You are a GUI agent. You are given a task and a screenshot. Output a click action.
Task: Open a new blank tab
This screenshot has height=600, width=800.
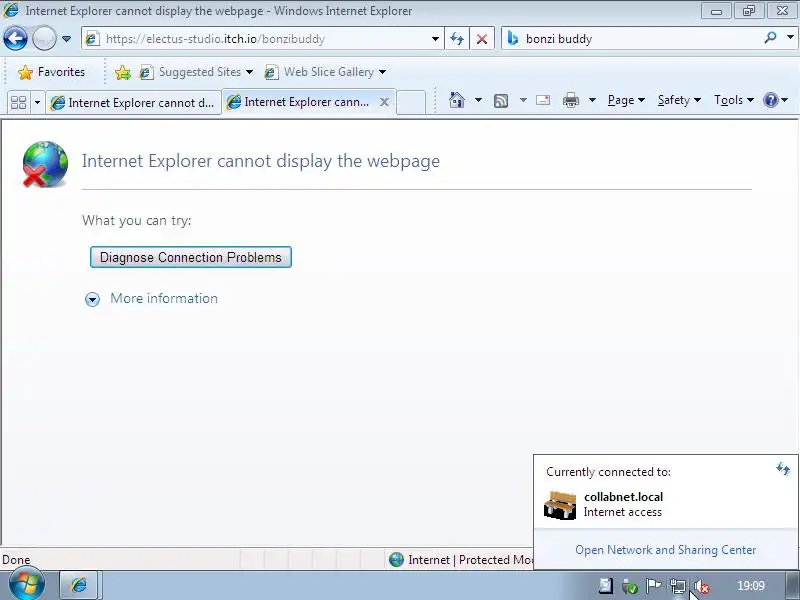411,102
